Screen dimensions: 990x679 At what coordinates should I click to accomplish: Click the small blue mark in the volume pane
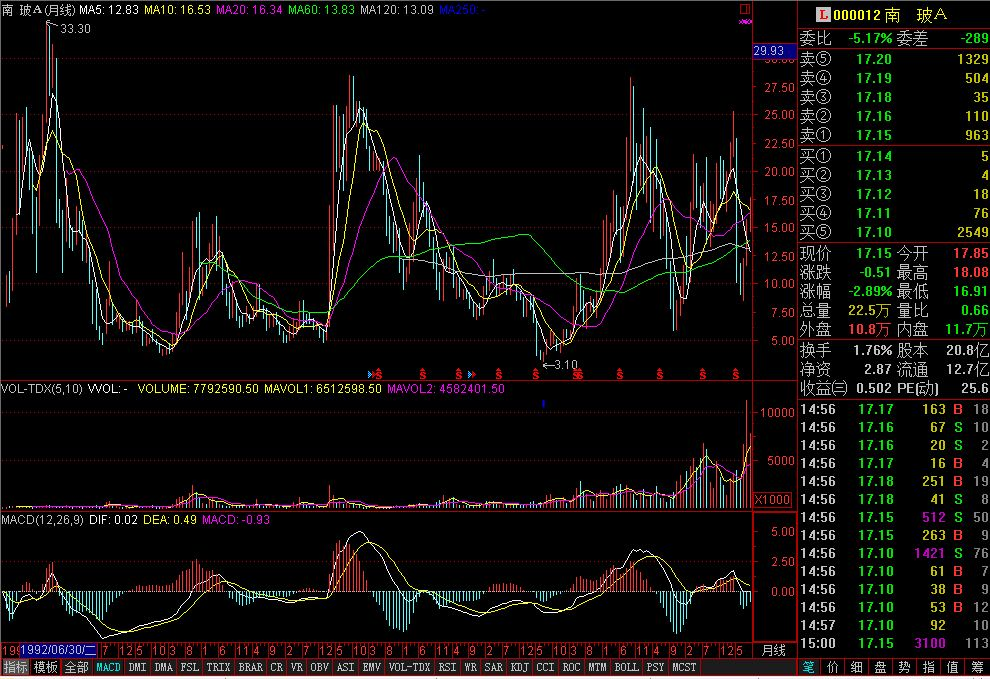click(542, 403)
